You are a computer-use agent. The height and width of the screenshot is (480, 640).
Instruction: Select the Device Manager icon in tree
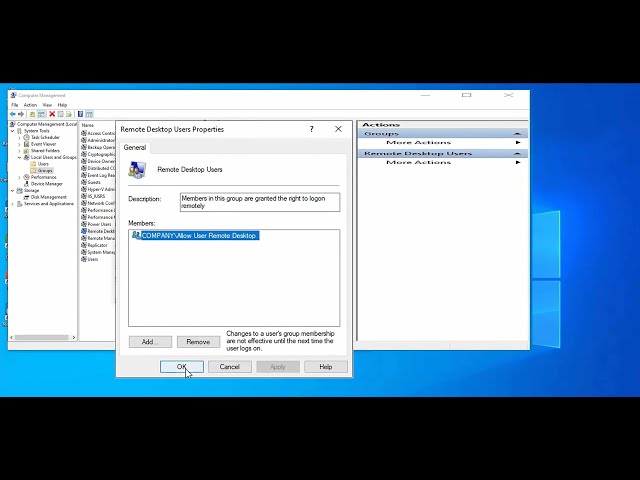[27, 184]
